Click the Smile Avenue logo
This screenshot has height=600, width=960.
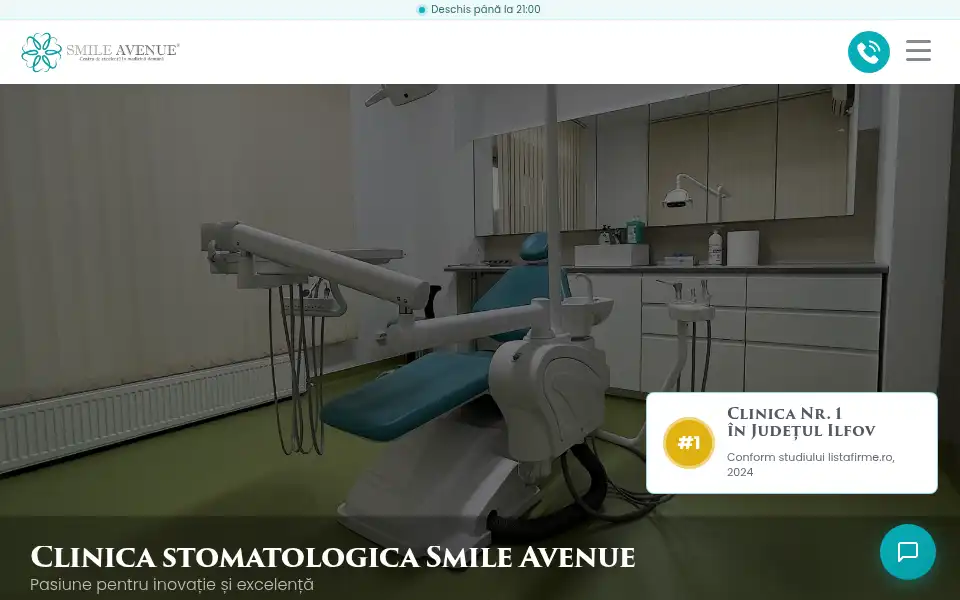[x=100, y=52]
